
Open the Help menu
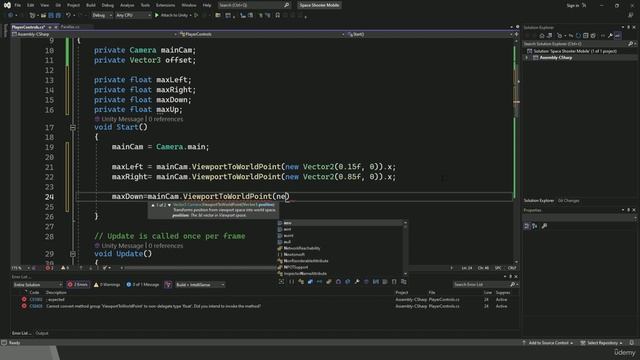207,5
